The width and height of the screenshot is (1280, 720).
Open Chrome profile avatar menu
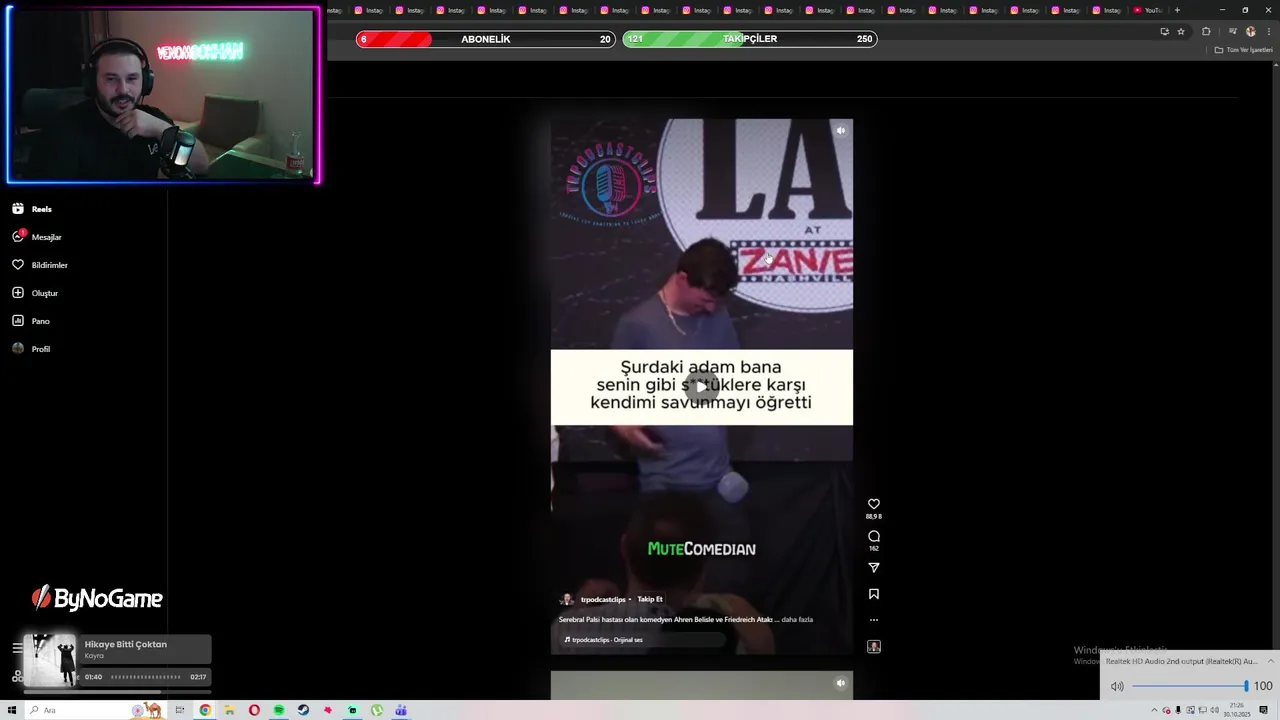coord(1250,31)
